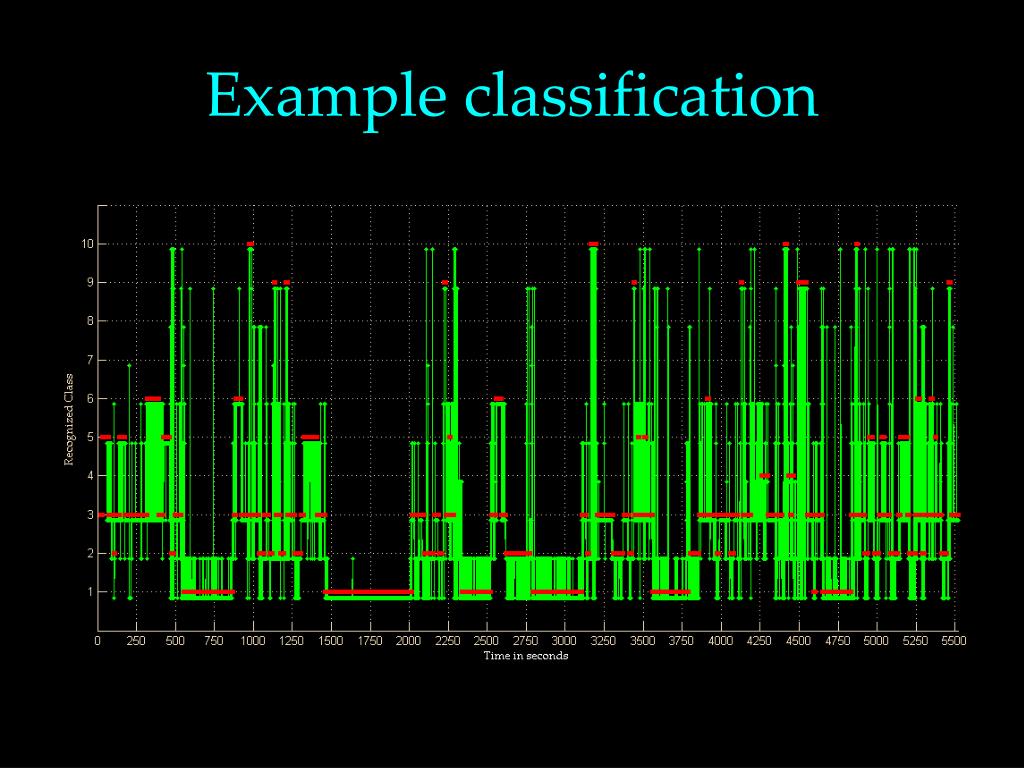
Task: Click the x-axis tick label 4750
Action: click(x=837, y=641)
